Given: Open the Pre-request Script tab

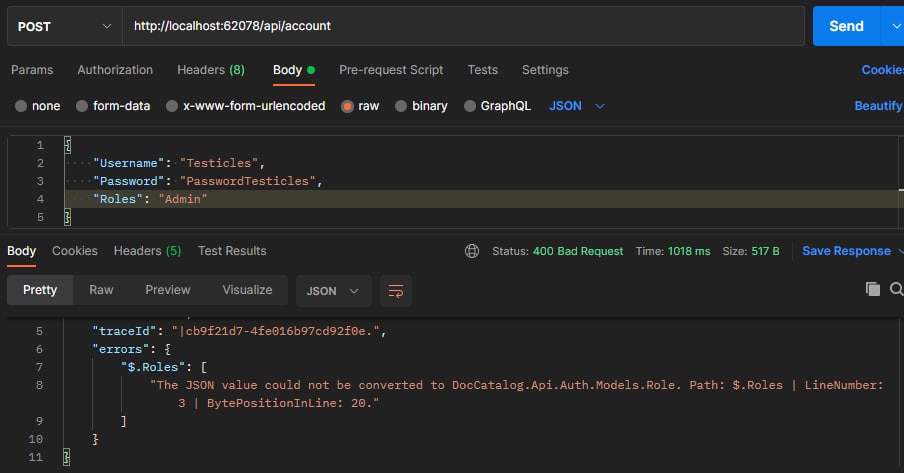Looking at the screenshot, I should tap(391, 70).
